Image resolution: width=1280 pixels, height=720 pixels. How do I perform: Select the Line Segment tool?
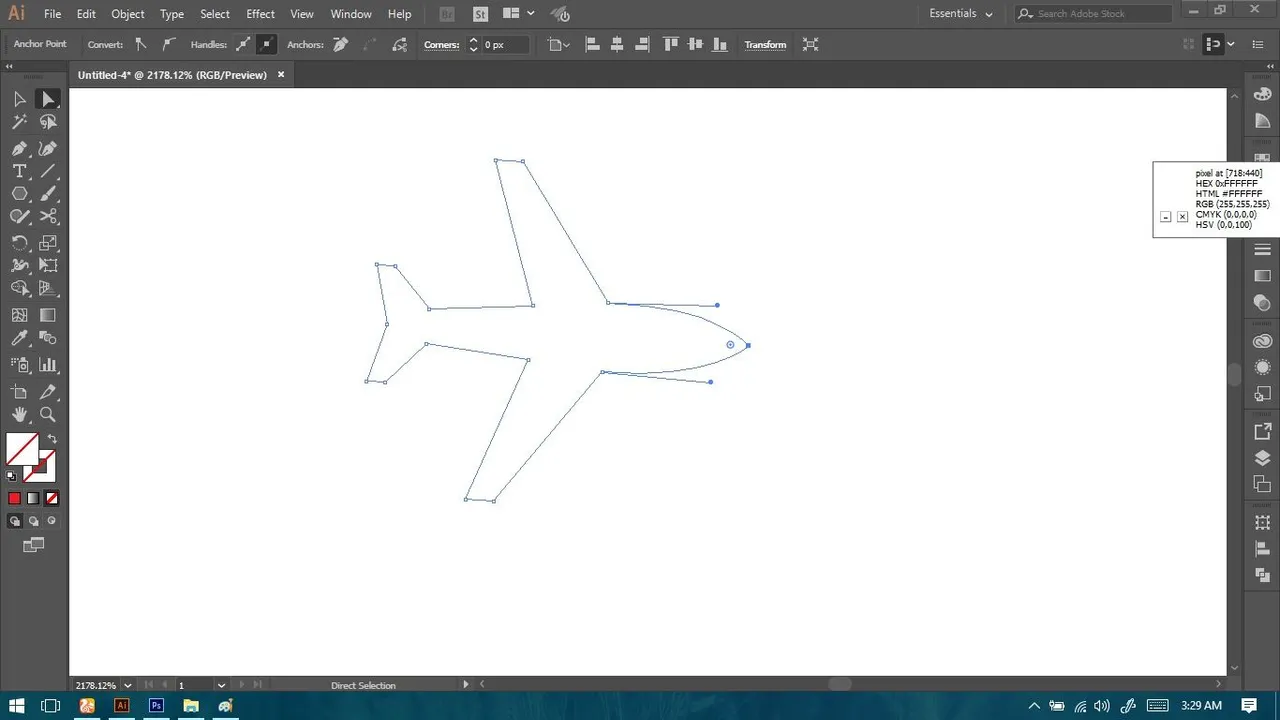tap(47, 172)
